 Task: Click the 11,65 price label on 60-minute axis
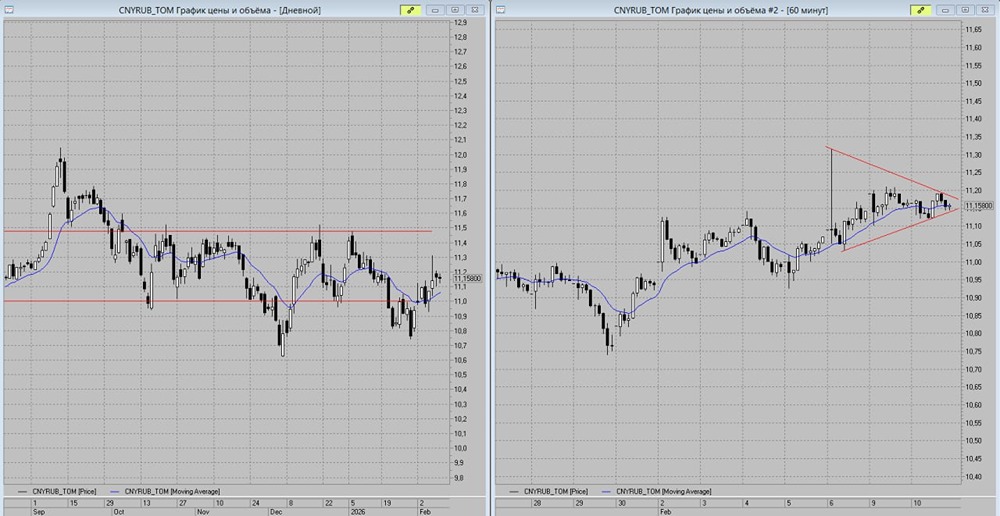(973, 29)
